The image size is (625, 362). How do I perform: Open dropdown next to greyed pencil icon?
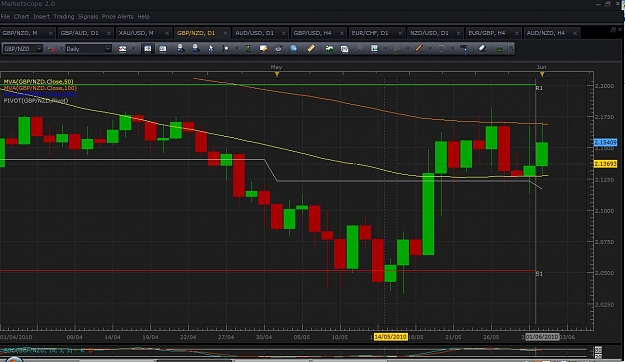(407, 49)
